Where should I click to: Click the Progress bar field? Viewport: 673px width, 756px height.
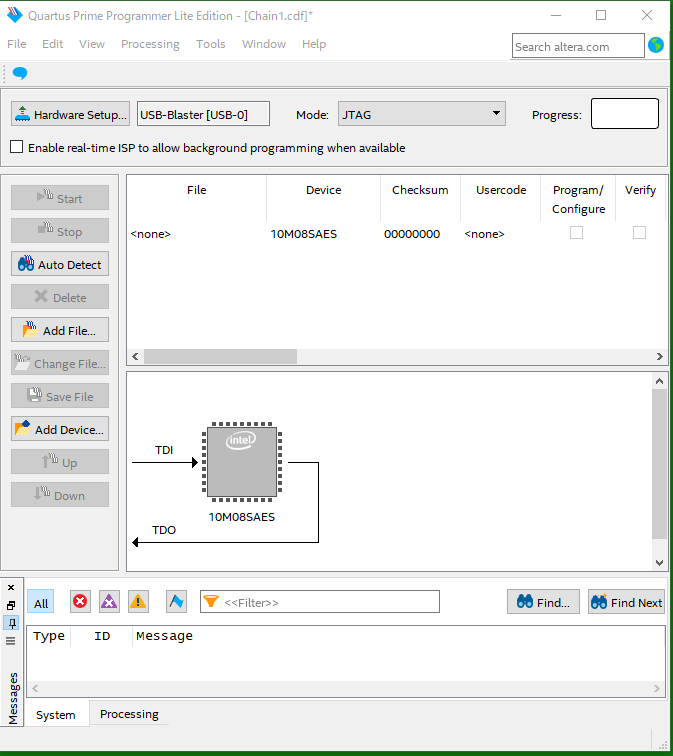625,114
